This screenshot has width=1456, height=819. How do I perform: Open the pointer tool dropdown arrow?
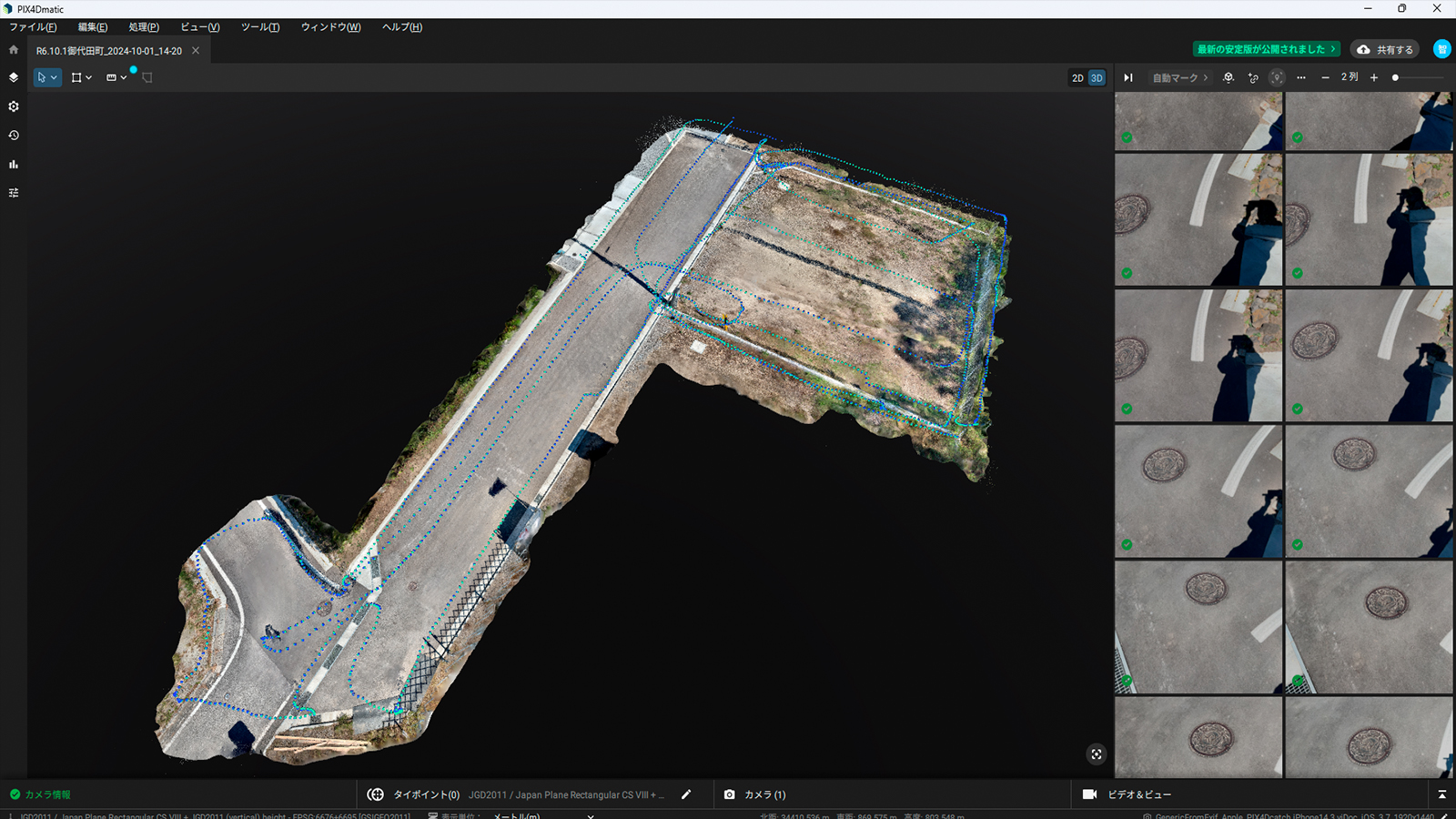(54, 78)
